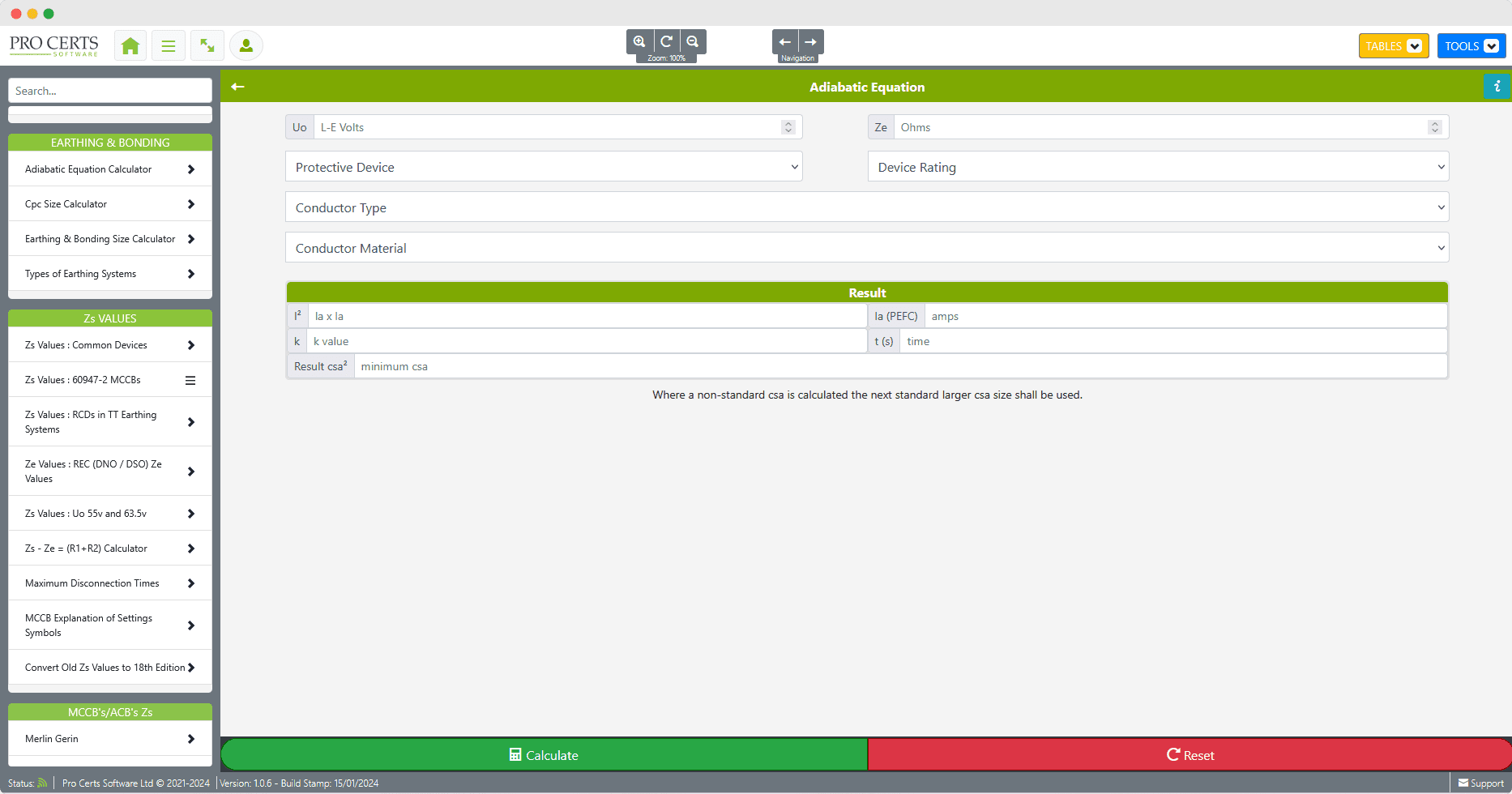Navigate forward with right arrow icon
This screenshot has height=794, width=1512.
pyautogui.click(x=811, y=41)
